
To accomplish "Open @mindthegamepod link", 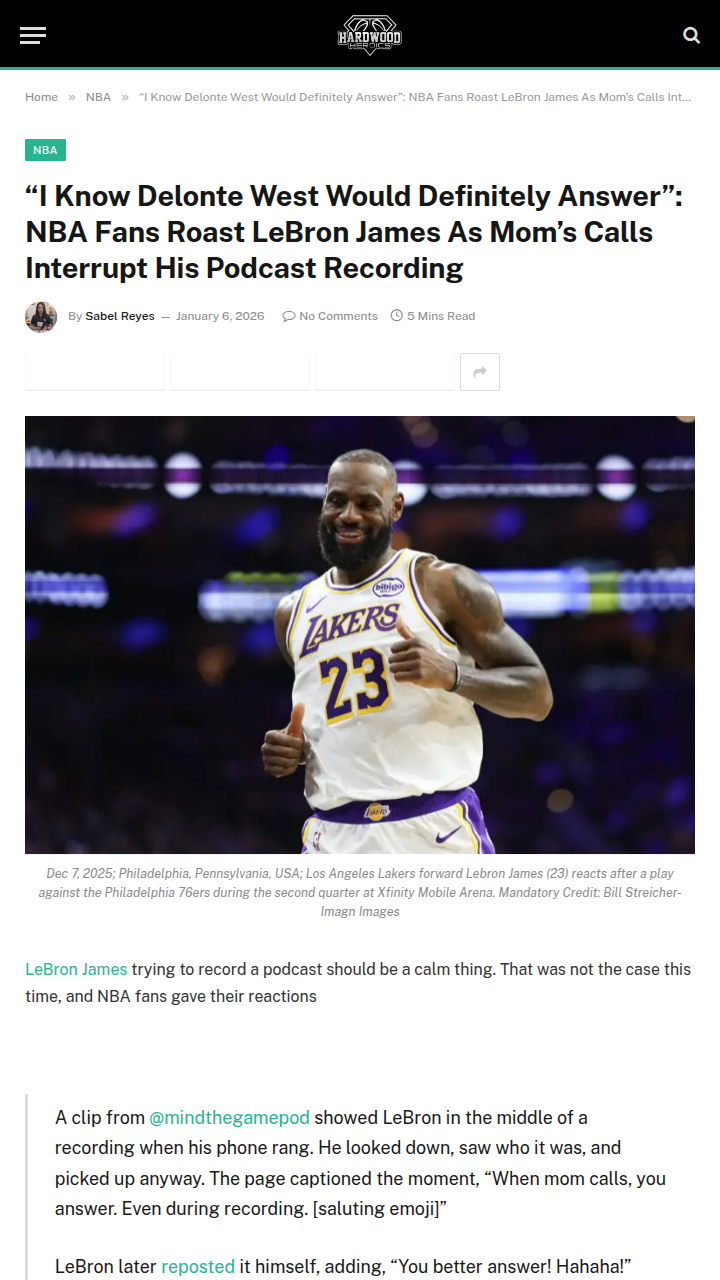I will 230,1117.
